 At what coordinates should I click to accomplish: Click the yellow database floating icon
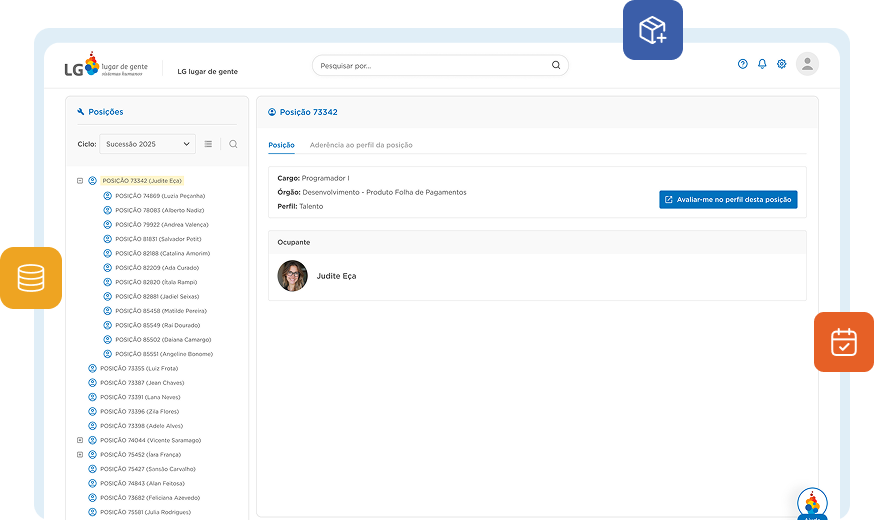31,278
